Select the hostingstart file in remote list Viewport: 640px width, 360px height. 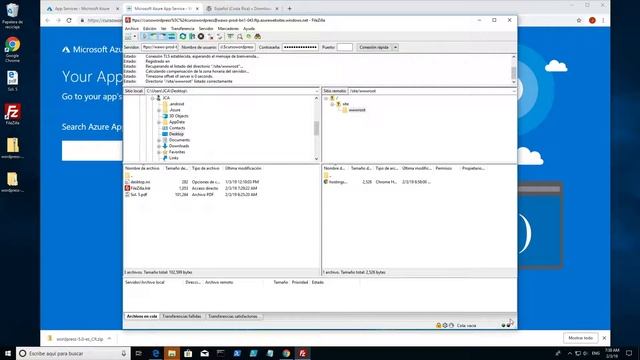[x=338, y=182]
